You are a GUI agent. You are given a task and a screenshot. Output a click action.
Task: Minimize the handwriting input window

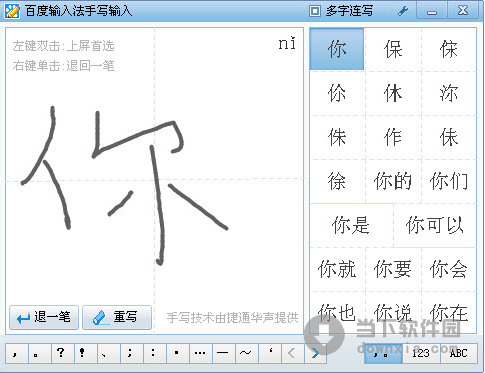coord(432,11)
